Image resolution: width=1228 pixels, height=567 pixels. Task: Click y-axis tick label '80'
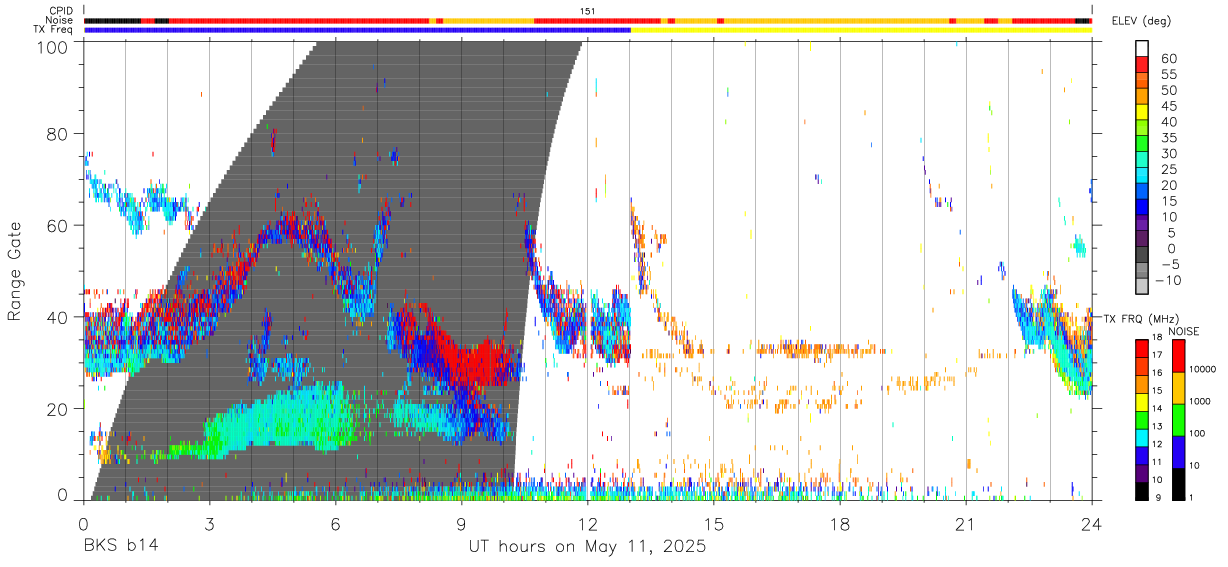[58, 133]
